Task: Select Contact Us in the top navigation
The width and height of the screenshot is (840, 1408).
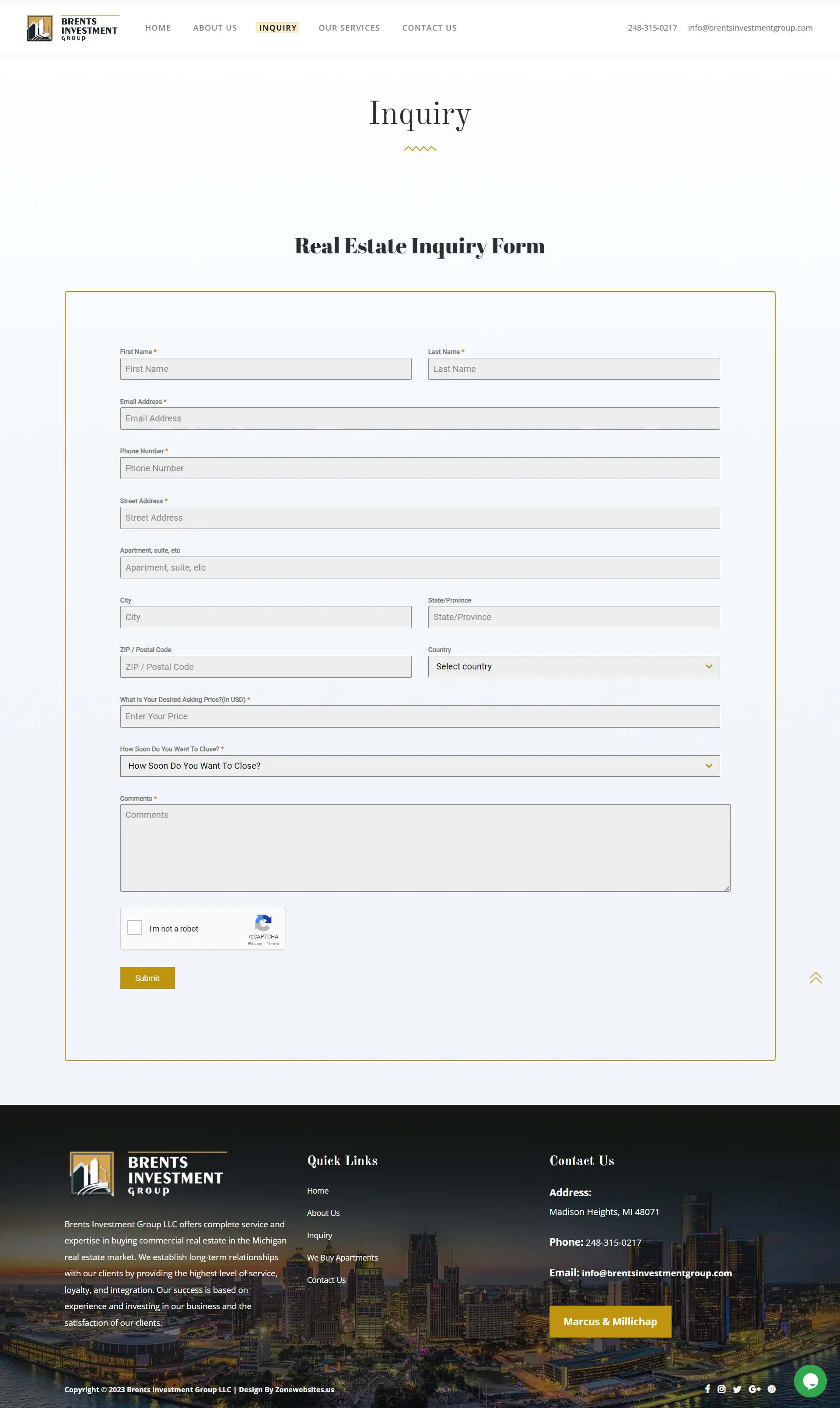Action: 429,28
